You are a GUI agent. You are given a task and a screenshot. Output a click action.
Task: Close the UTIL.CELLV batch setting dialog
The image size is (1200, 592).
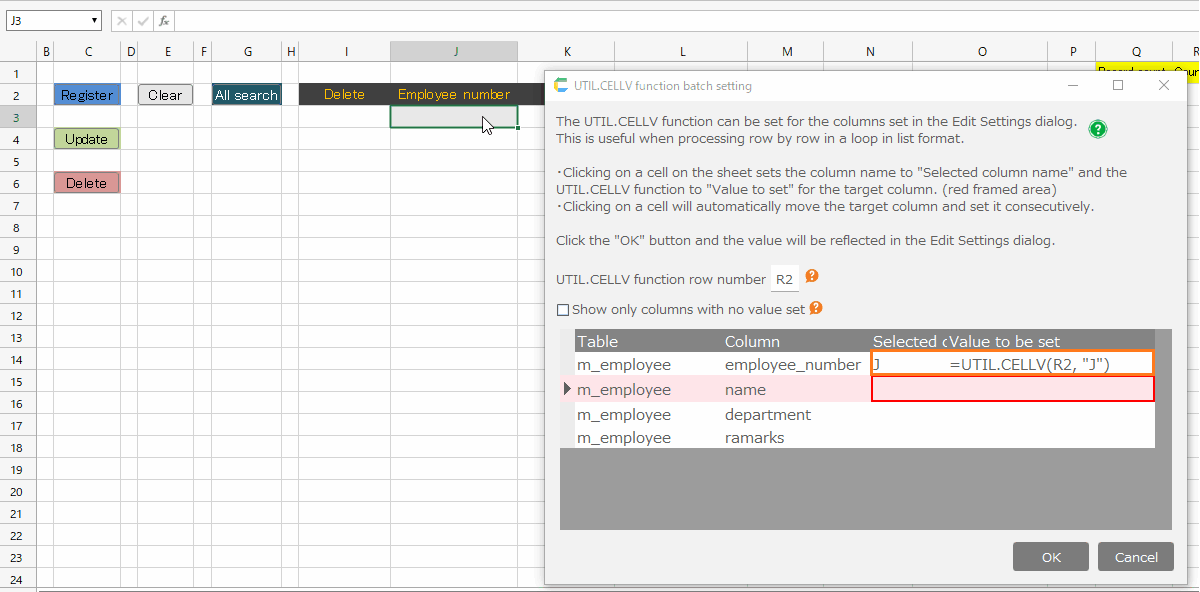pos(1163,85)
